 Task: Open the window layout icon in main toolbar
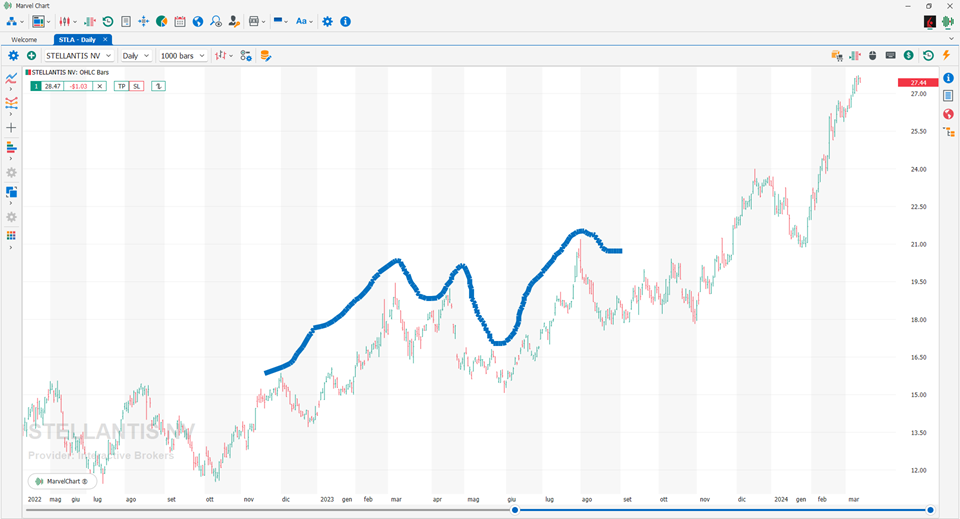click(253, 21)
